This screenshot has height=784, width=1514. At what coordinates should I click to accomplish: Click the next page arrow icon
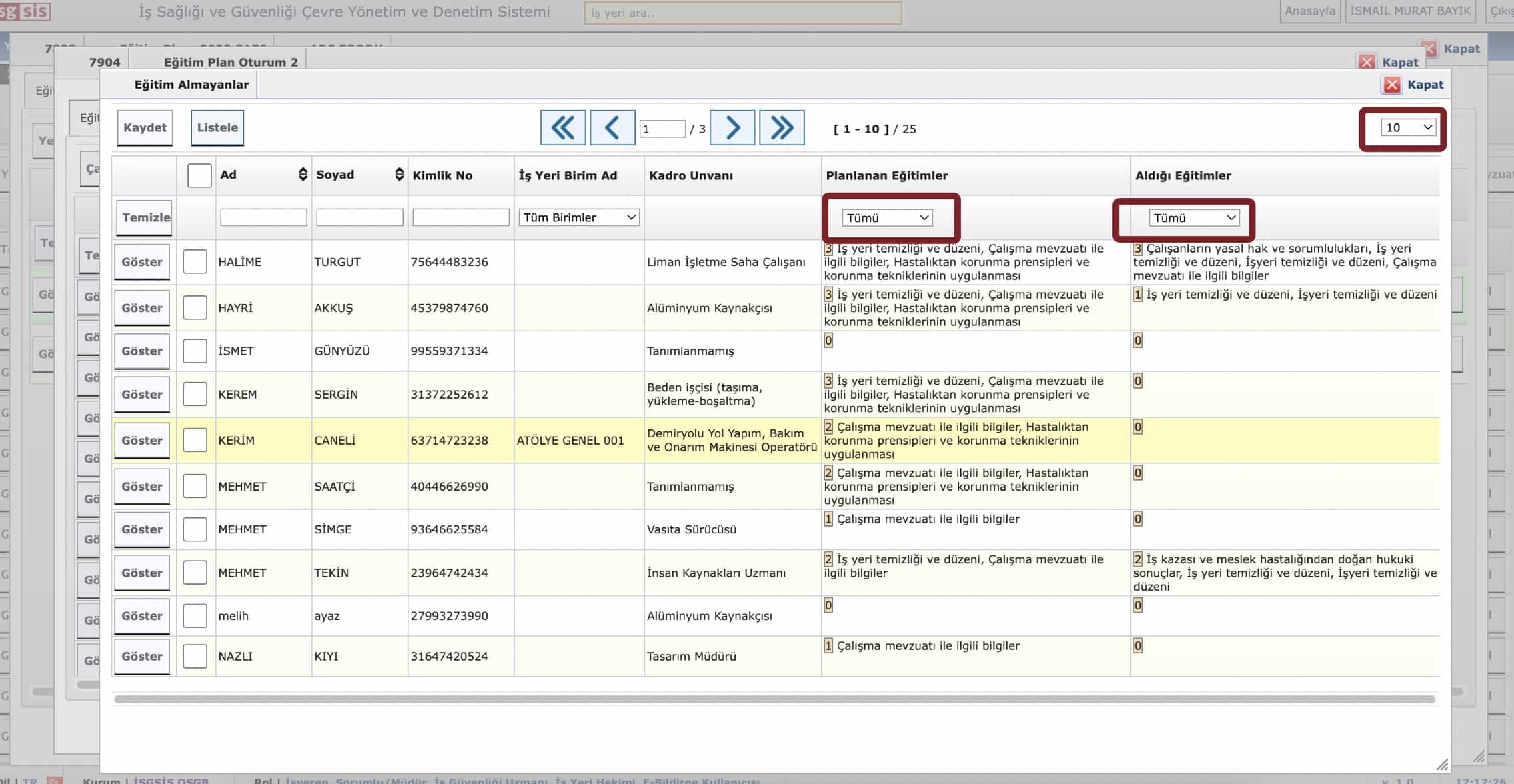[x=732, y=127]
